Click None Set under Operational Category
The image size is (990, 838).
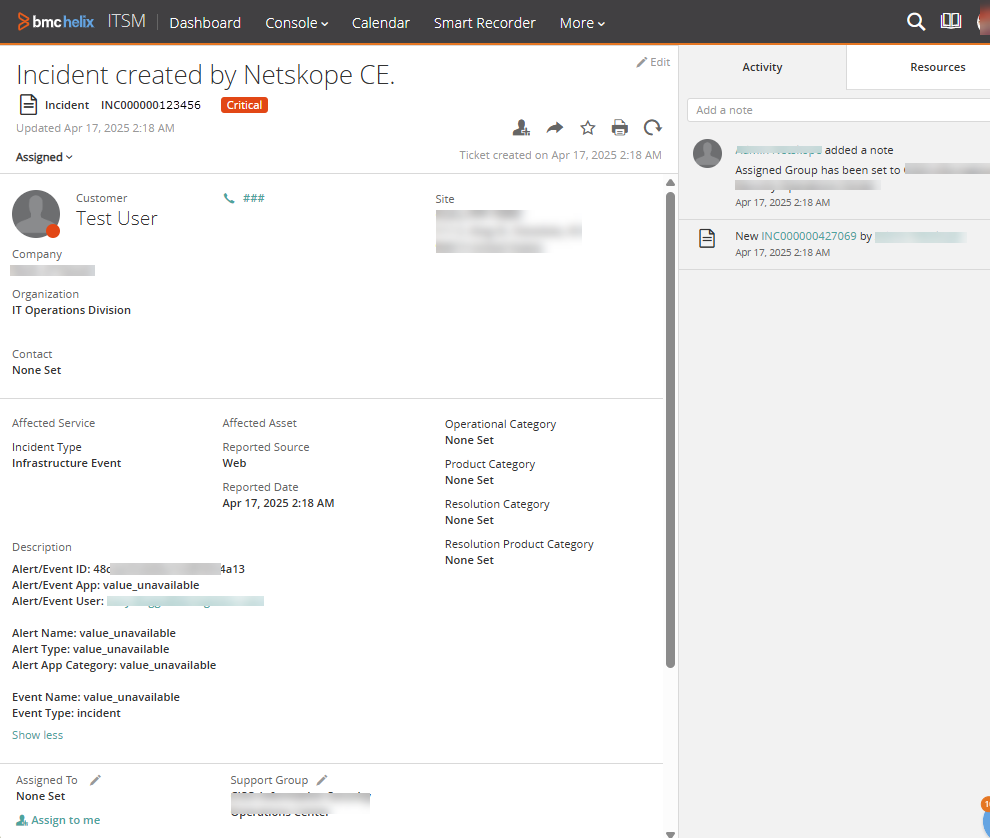[469, 440]
